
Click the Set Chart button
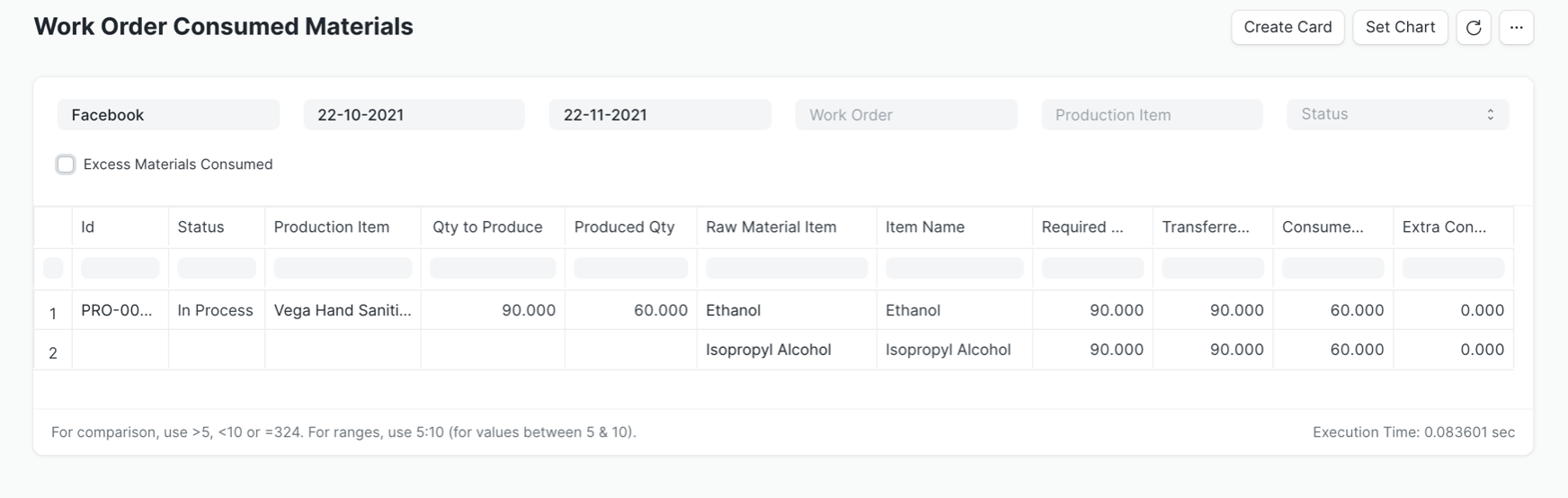tap(1399, 28)
